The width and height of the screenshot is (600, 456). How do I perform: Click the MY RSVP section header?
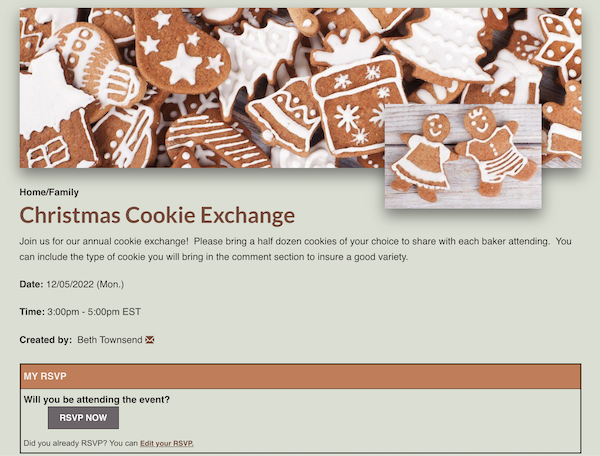pyautogui.click(x=300, y=376)
